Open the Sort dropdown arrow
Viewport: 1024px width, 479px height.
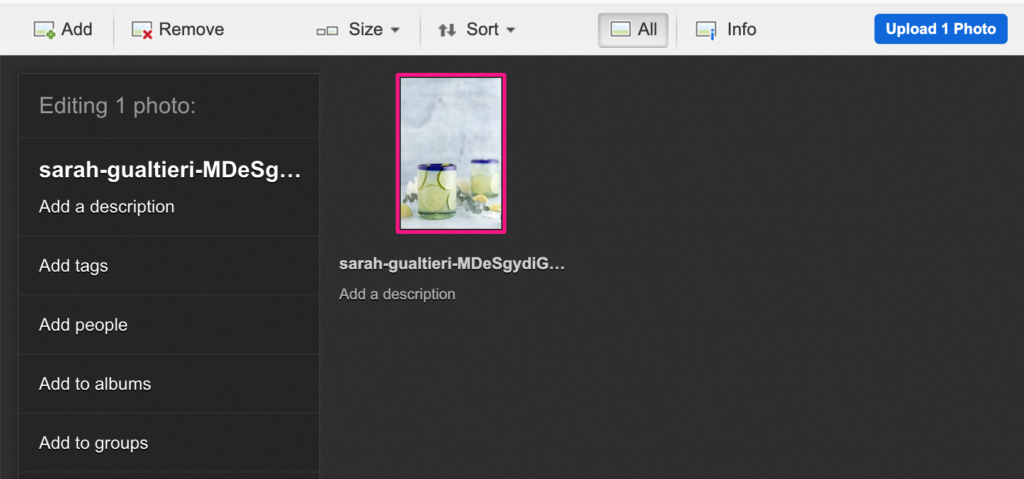(511, 30)
